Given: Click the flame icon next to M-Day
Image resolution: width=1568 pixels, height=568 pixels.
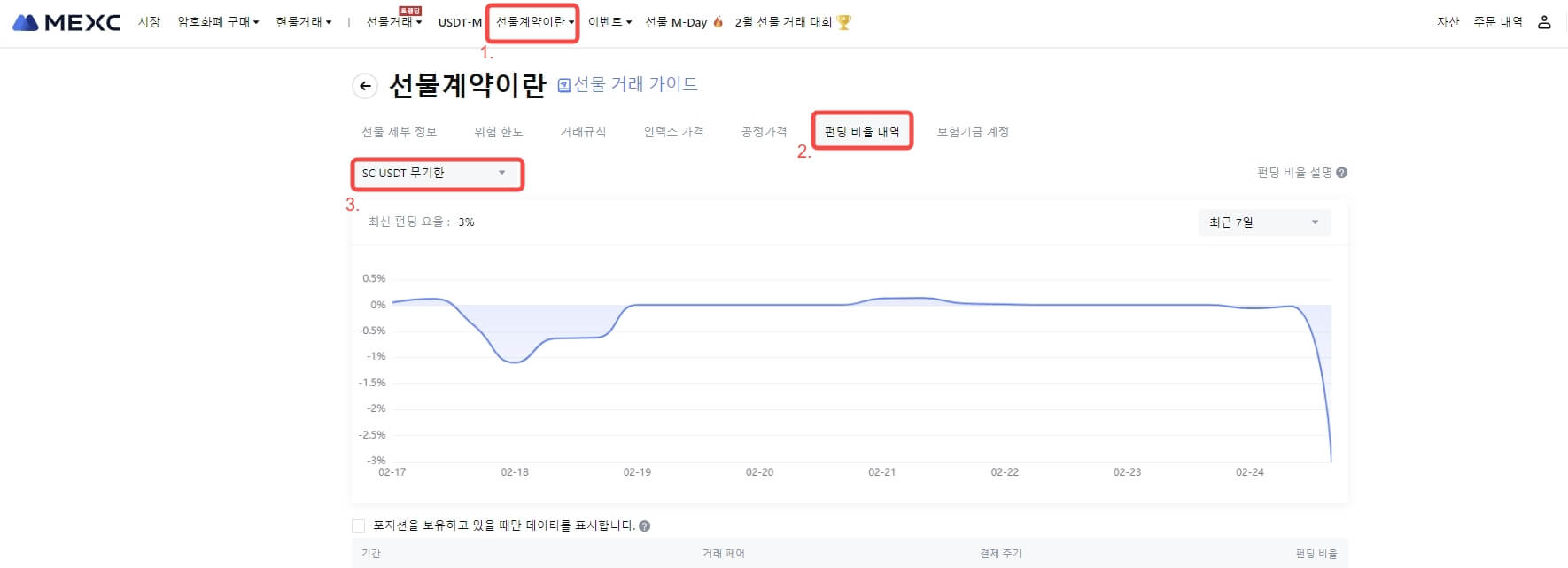Looking at the screenshot, I should click(718, 22).
